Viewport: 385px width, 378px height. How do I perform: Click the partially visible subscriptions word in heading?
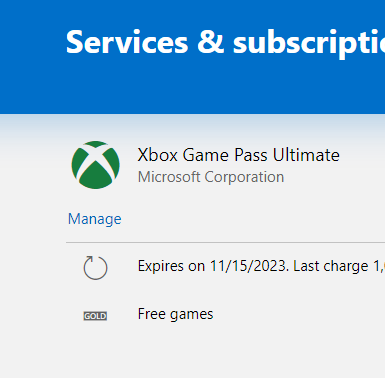point(309,44)
